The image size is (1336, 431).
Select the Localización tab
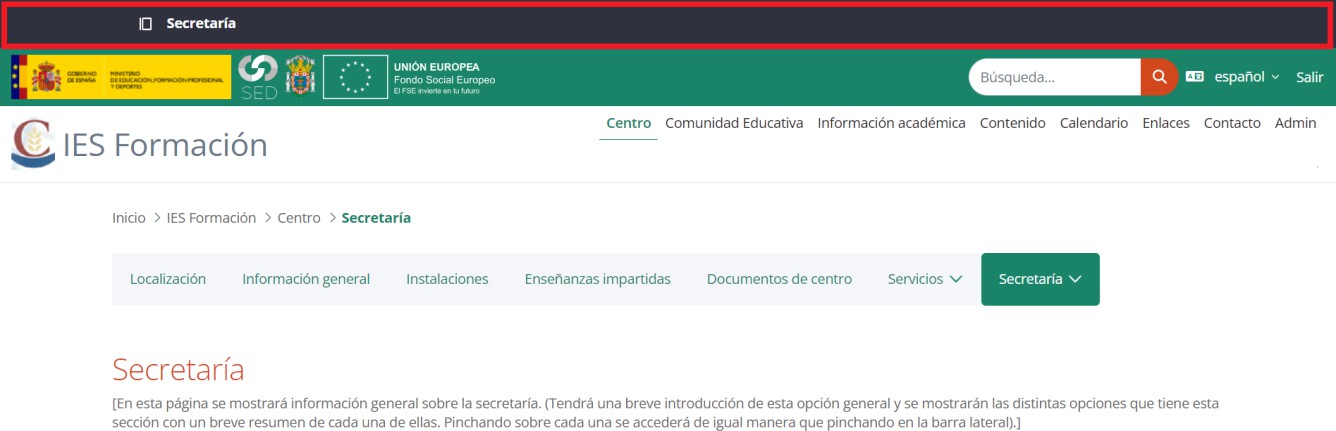(x=168, y=279)
